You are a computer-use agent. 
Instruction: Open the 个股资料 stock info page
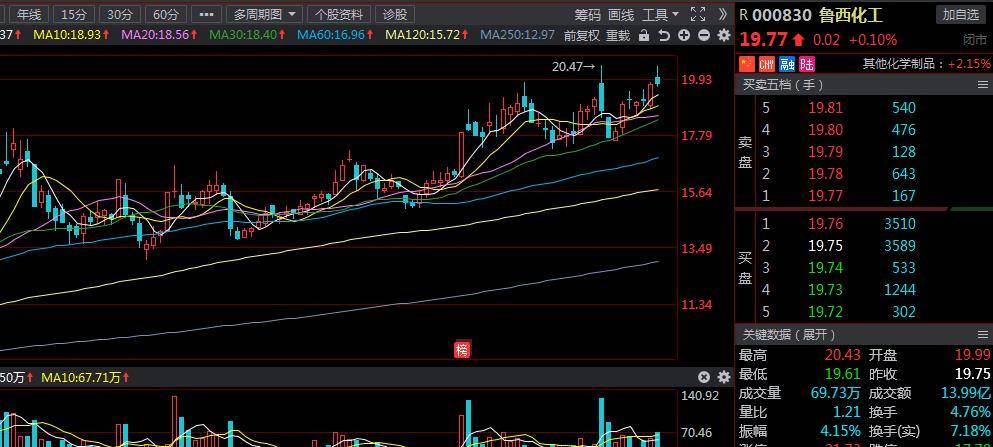coord(339,14)
